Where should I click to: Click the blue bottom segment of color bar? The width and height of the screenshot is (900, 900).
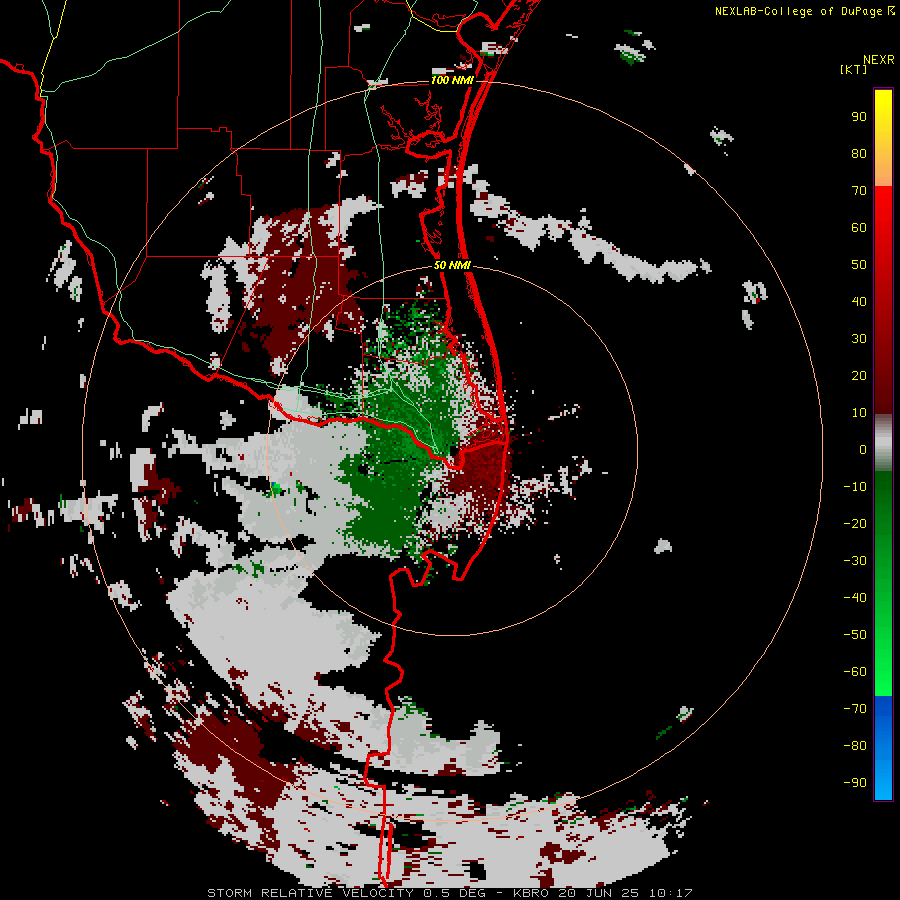point(883,748)
